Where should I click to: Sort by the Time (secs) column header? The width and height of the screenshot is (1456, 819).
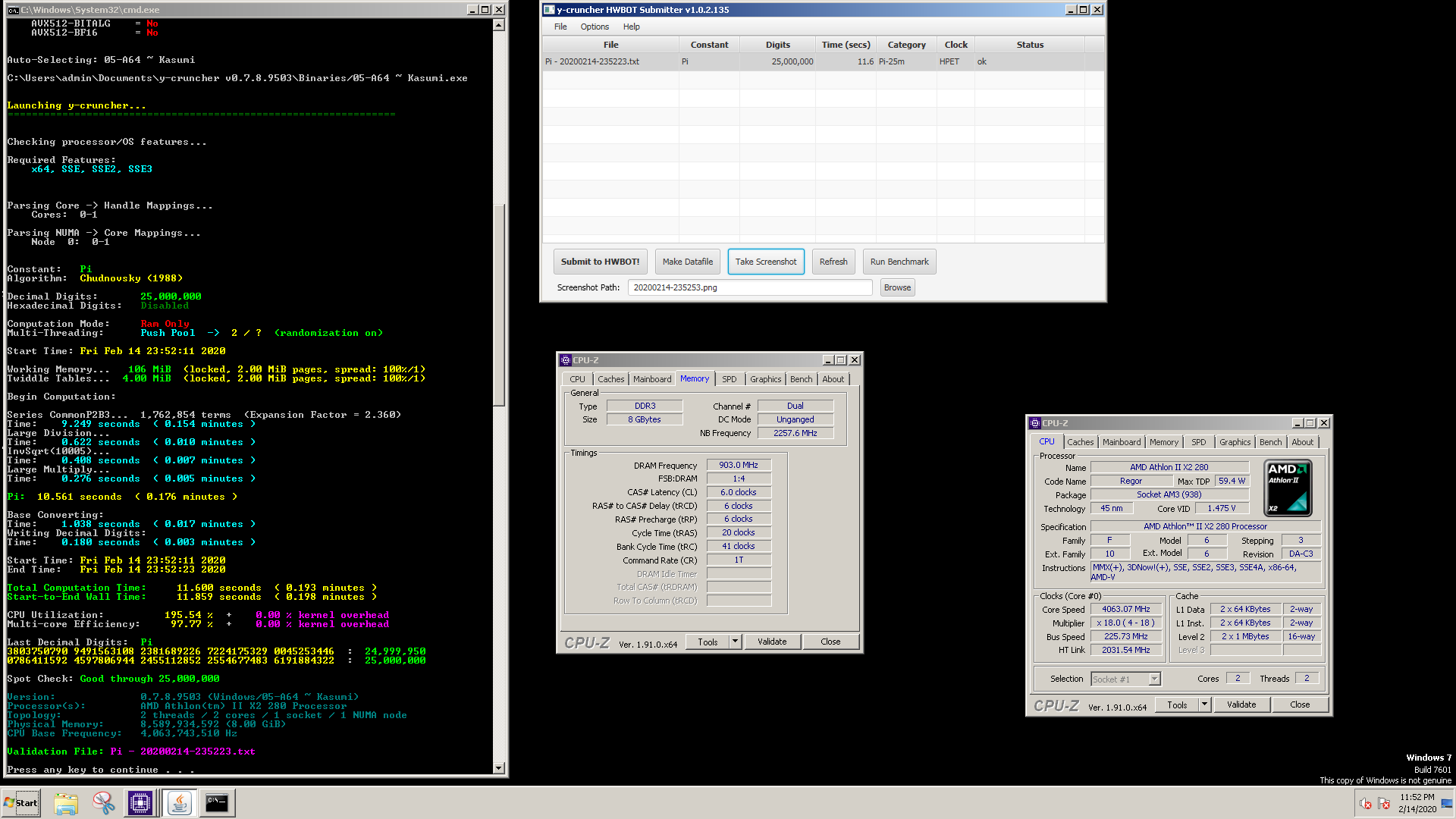tap(846, 45)
